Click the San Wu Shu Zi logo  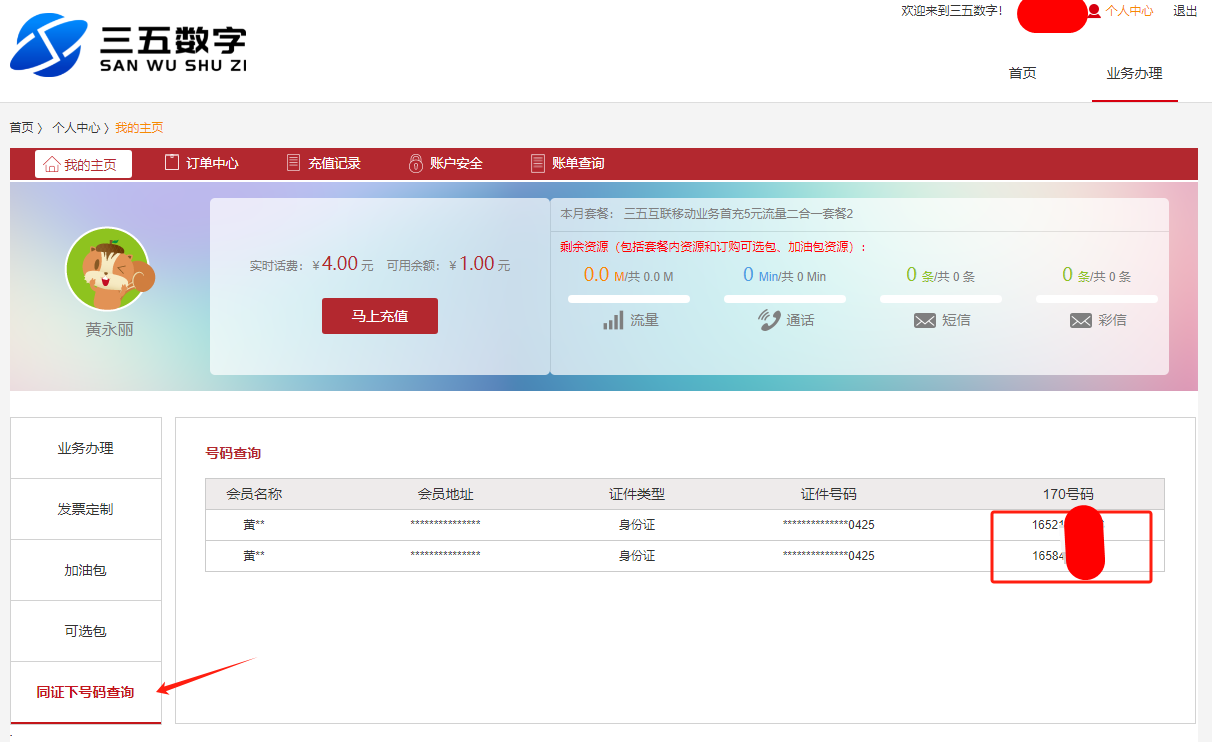[x=128, y=46]
